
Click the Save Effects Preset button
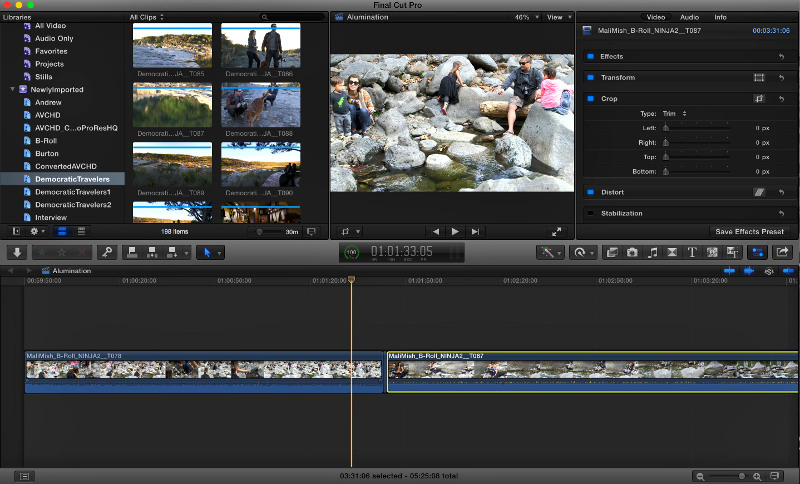point(752,231)
